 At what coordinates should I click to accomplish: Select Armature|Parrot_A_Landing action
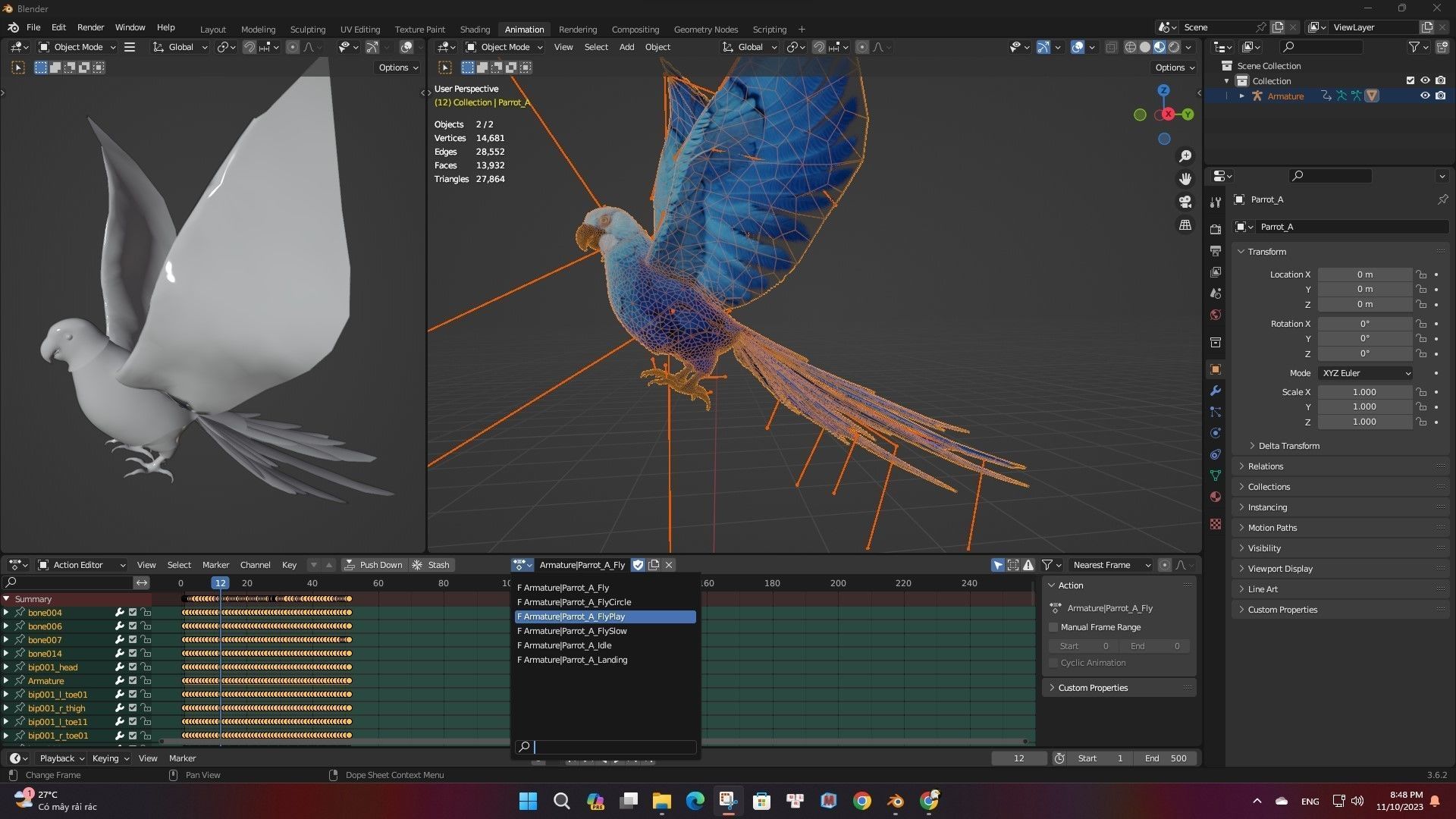605,660
